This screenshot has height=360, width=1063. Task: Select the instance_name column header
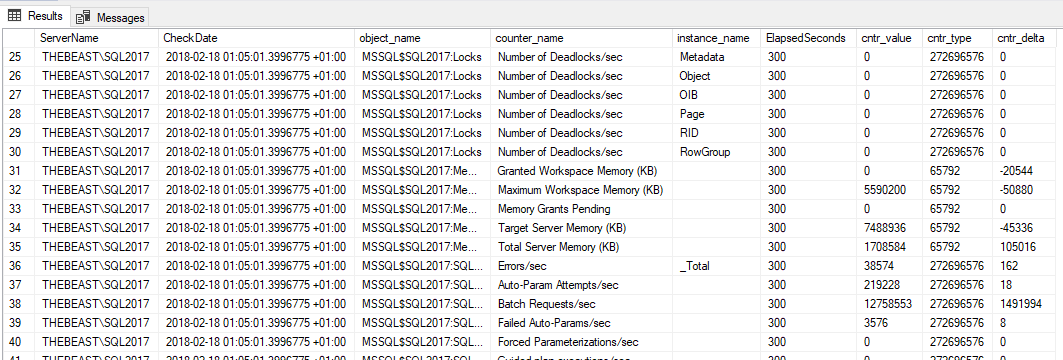point(717,38)
